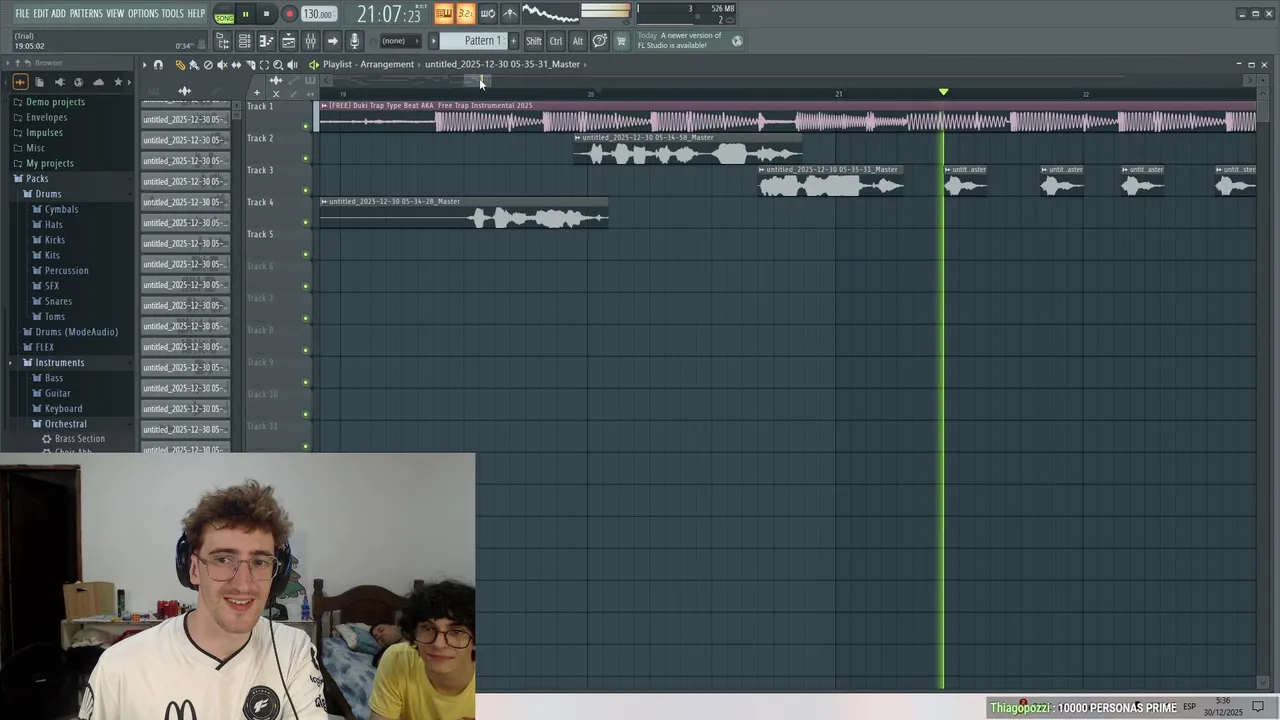Open the PATTERNS menu
The height and width of the screenshot is (720, 1280).
(x=86, y=13)
